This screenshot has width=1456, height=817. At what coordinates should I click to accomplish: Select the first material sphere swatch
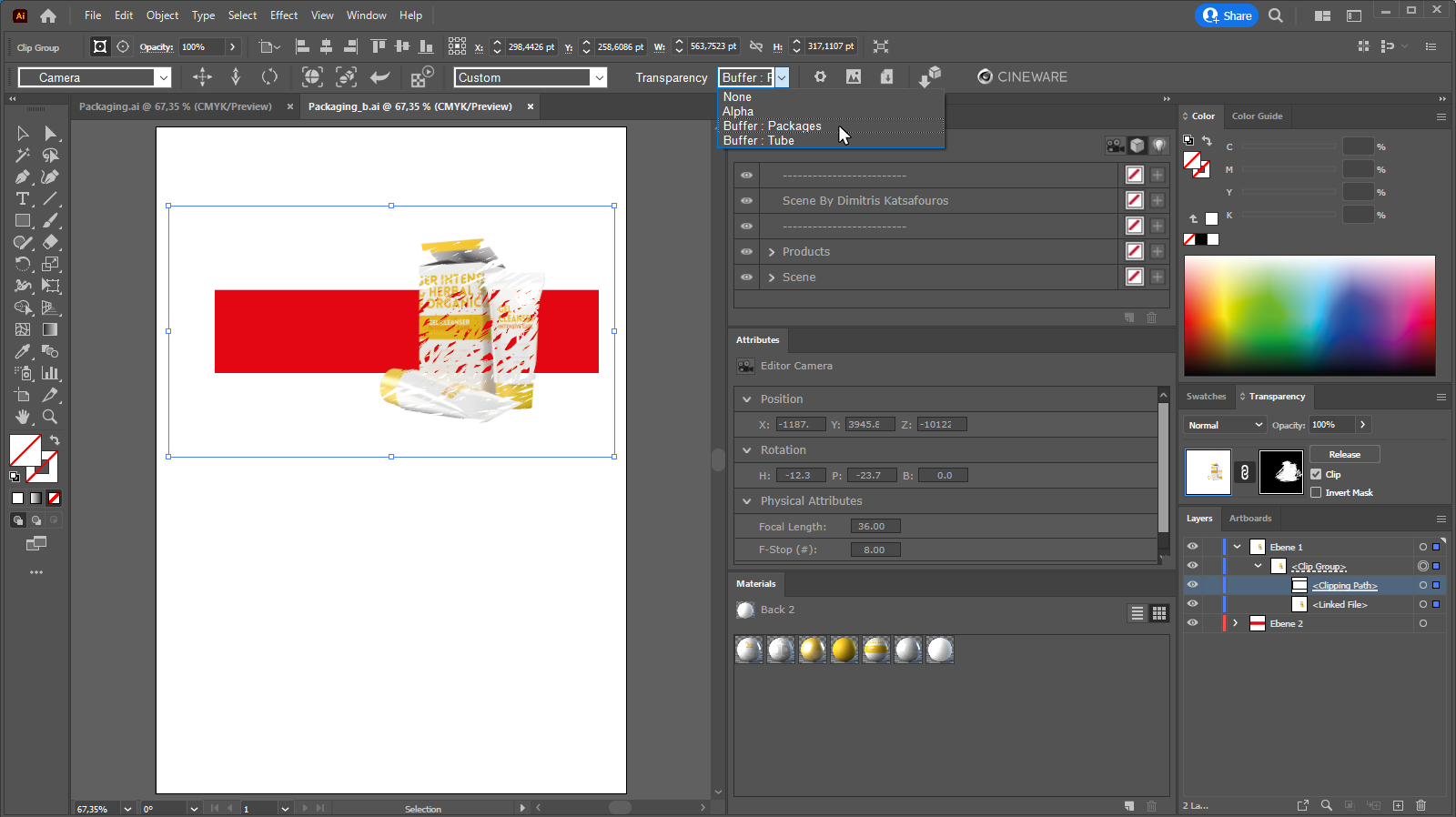(749, 650)
